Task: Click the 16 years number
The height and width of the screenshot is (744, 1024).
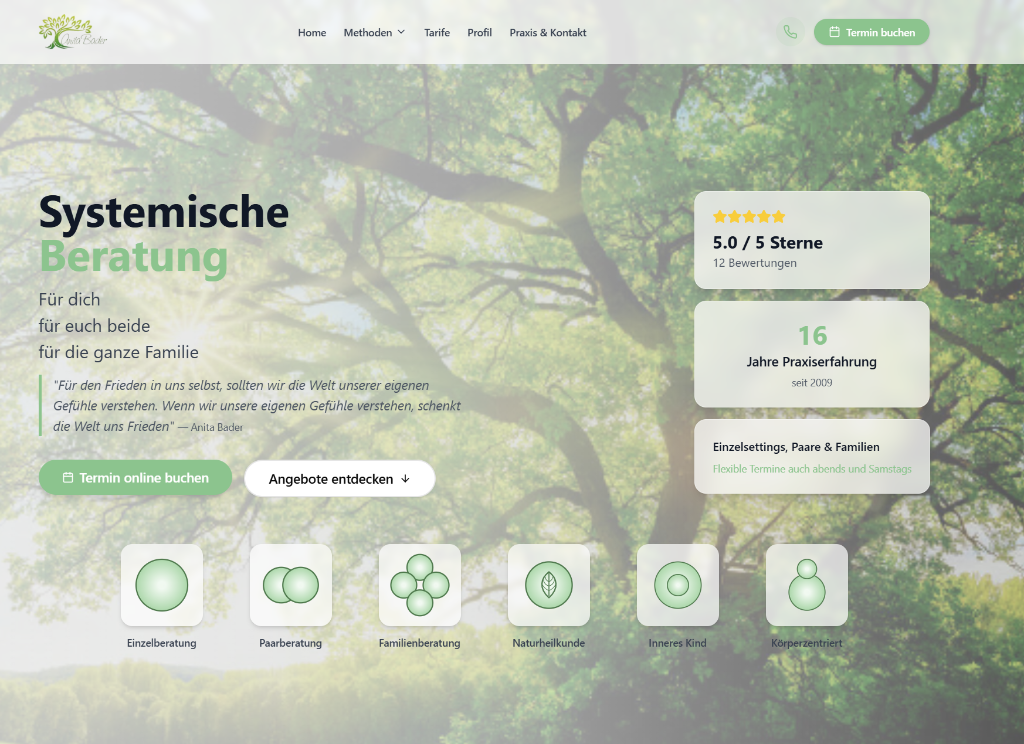Action: coord(812,336)
